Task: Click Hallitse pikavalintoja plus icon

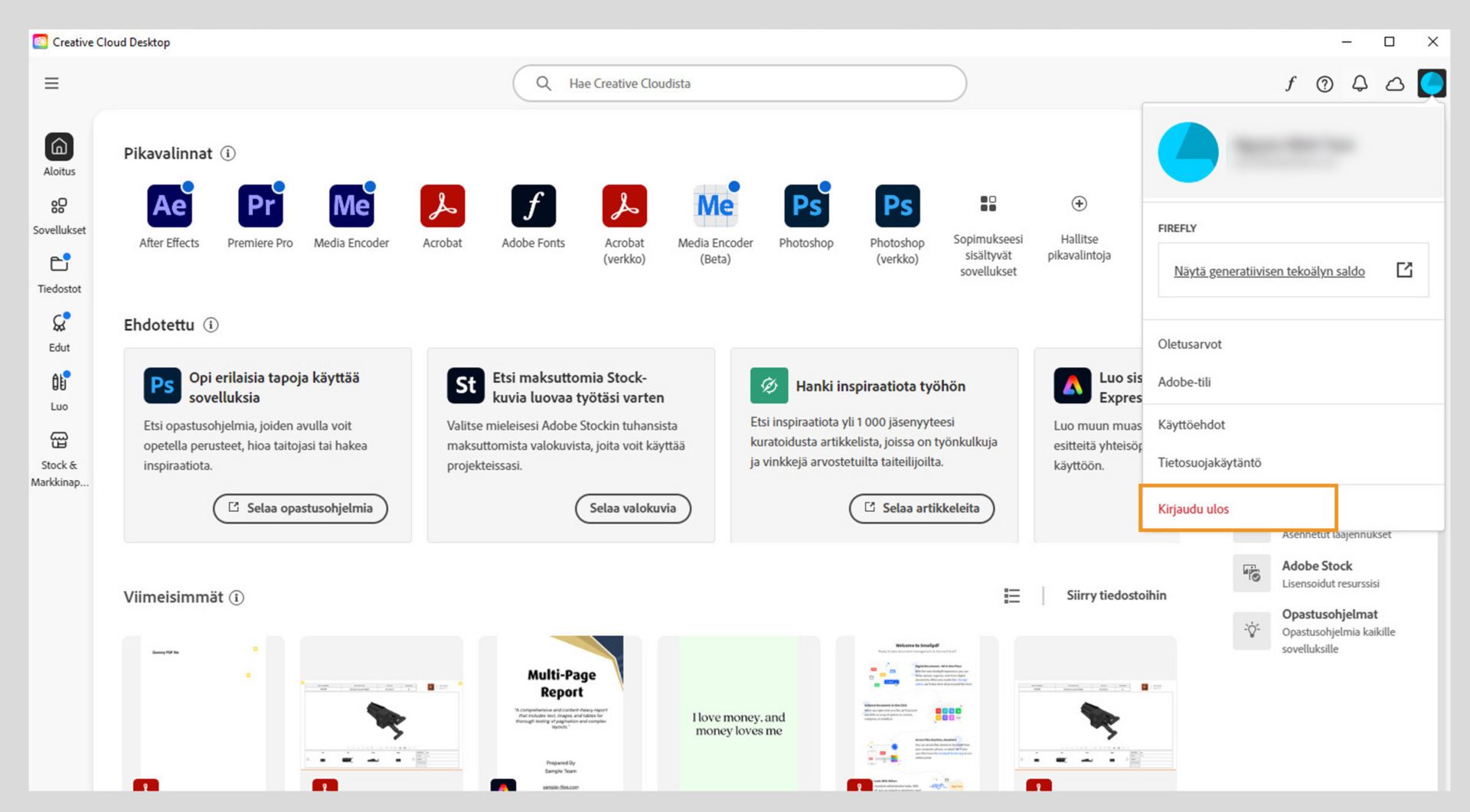Action: pyautogui.click(x=1079, y=204)
